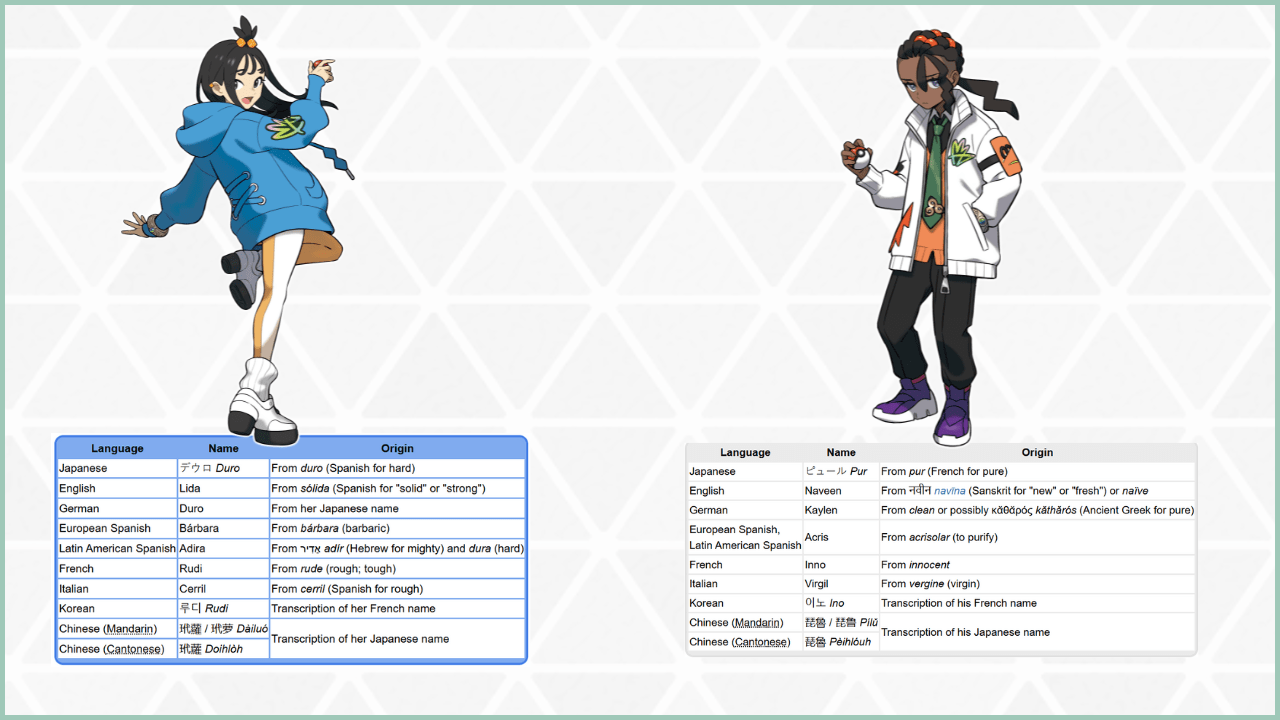Click the boy in white jacket artwork

tap(932, 237)
